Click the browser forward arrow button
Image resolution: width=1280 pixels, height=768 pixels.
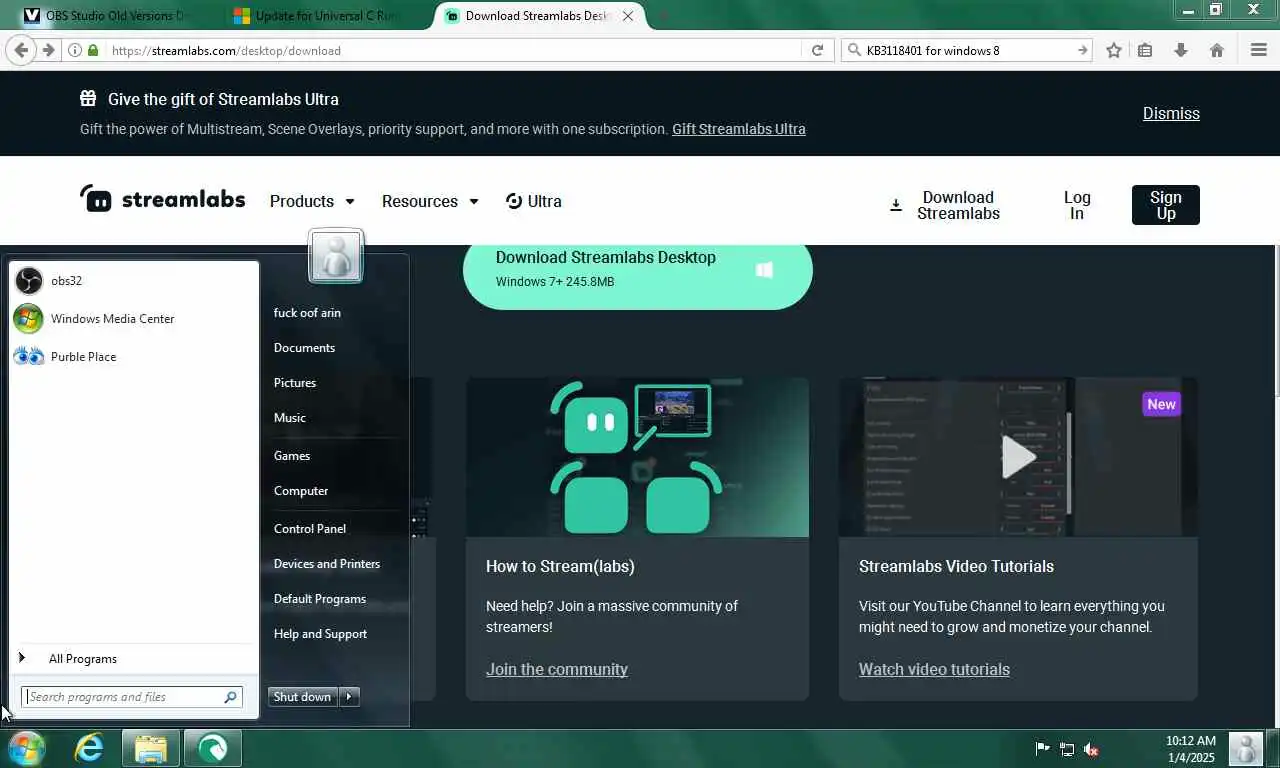tap(48, 50)
